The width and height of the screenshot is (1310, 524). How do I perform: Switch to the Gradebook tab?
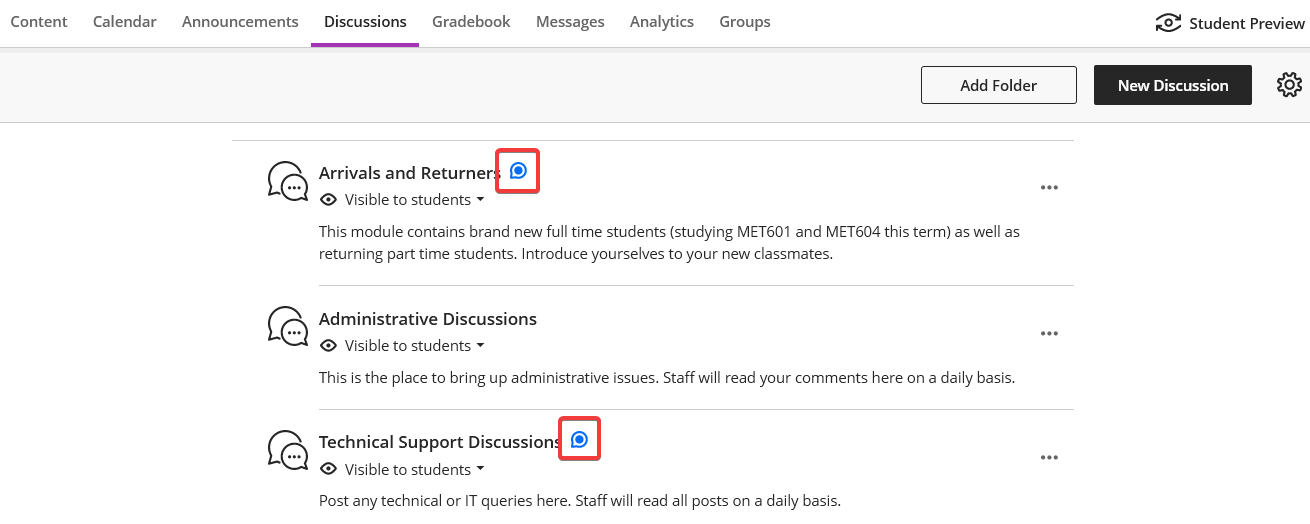click(x=471, y=22)
